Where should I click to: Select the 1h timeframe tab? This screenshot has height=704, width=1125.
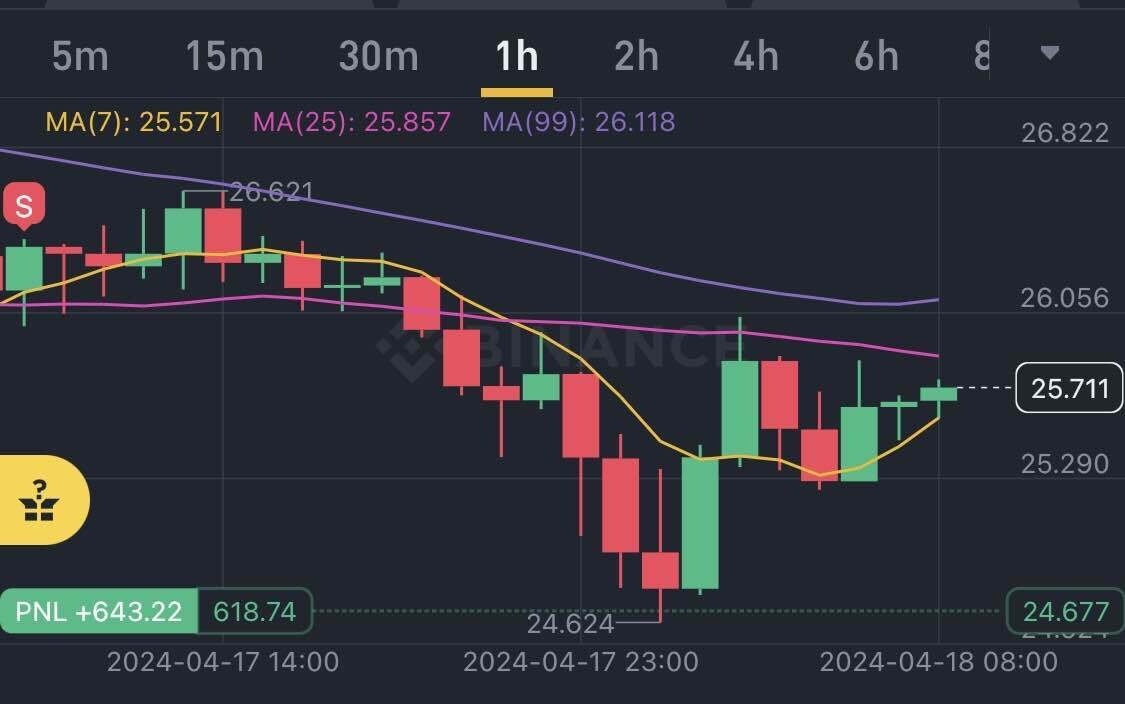(517, 57)
